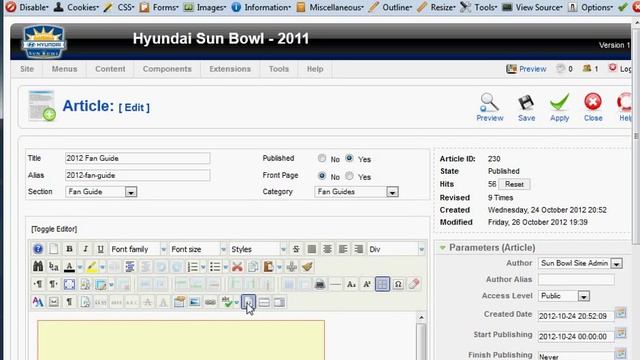The image size is (640, 360).
Task: Insert a bulleted list
Action: point(215,267)
